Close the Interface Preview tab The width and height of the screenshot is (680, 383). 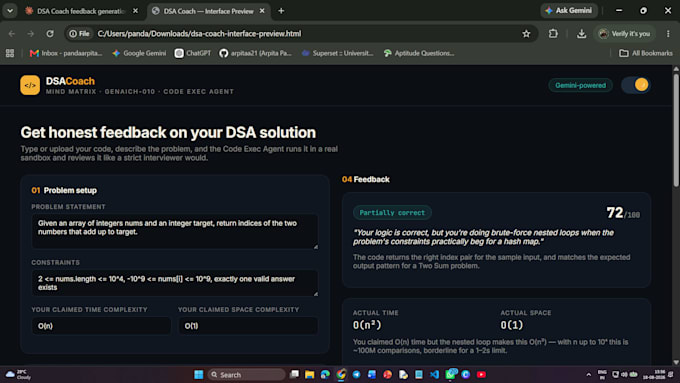click(262, 11)
